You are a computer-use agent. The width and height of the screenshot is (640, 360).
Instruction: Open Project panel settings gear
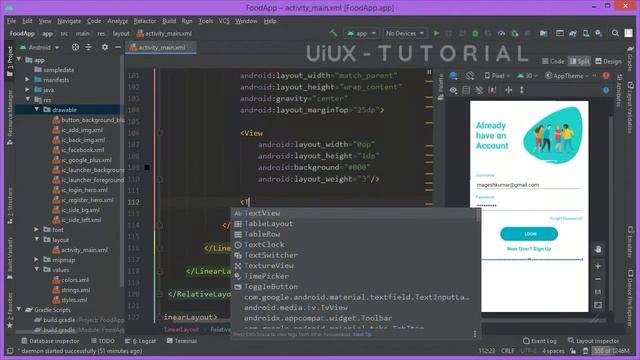[105, 47]
